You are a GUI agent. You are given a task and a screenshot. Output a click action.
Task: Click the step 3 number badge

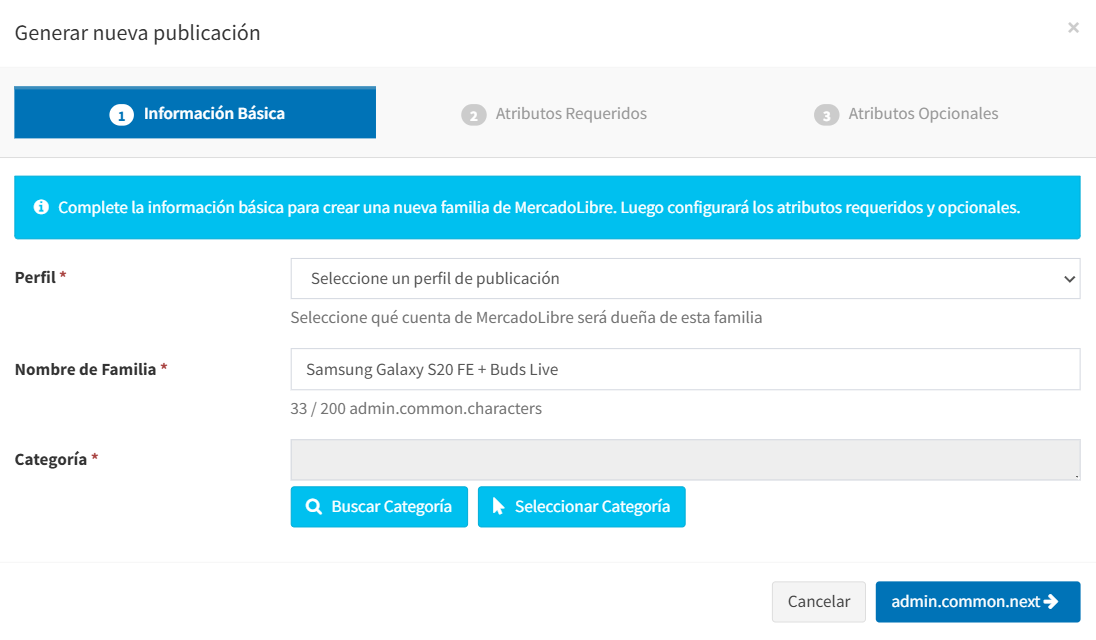point(825,115)
